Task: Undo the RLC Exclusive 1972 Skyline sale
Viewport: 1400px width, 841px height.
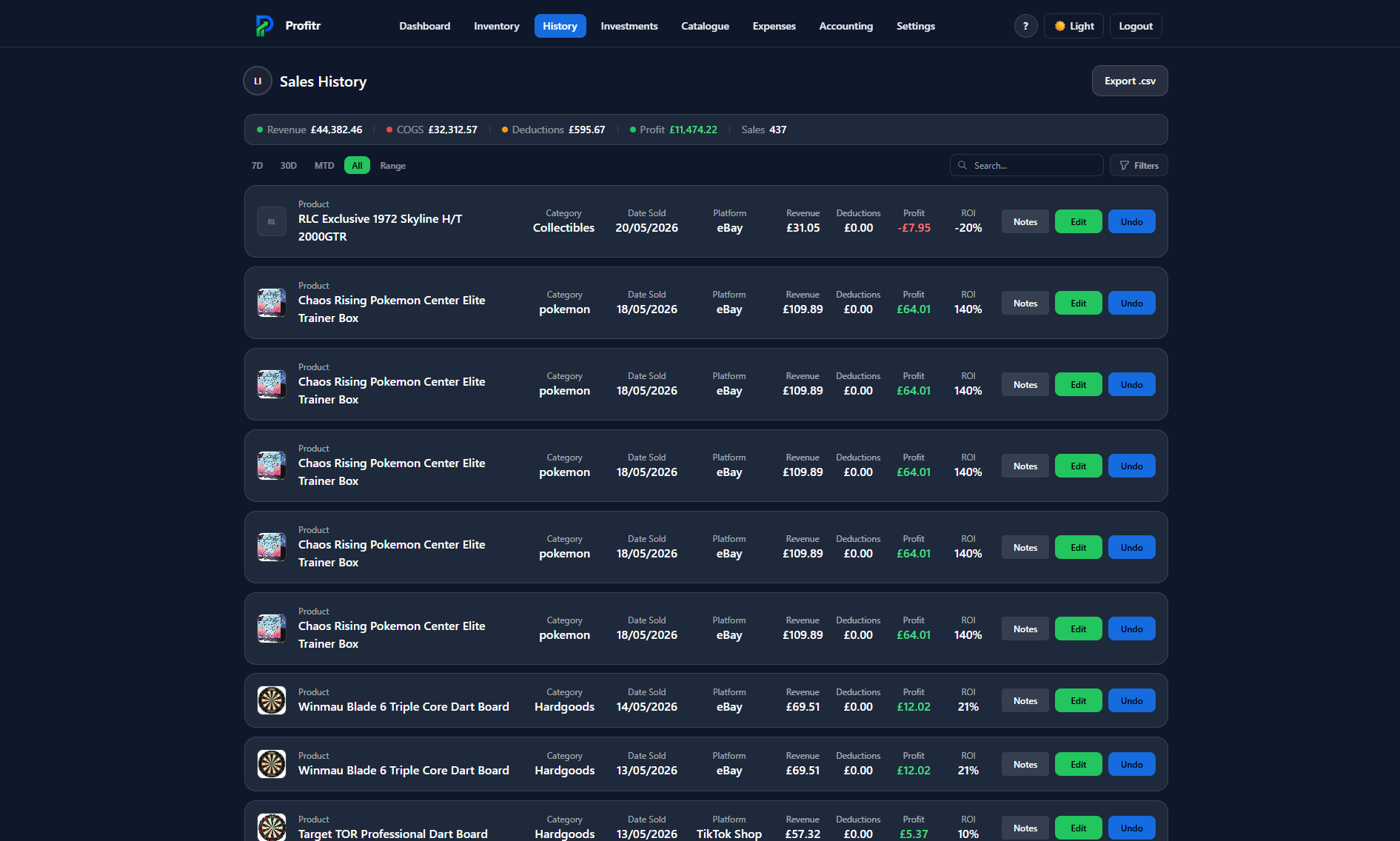Action: tap(1131, 221)
